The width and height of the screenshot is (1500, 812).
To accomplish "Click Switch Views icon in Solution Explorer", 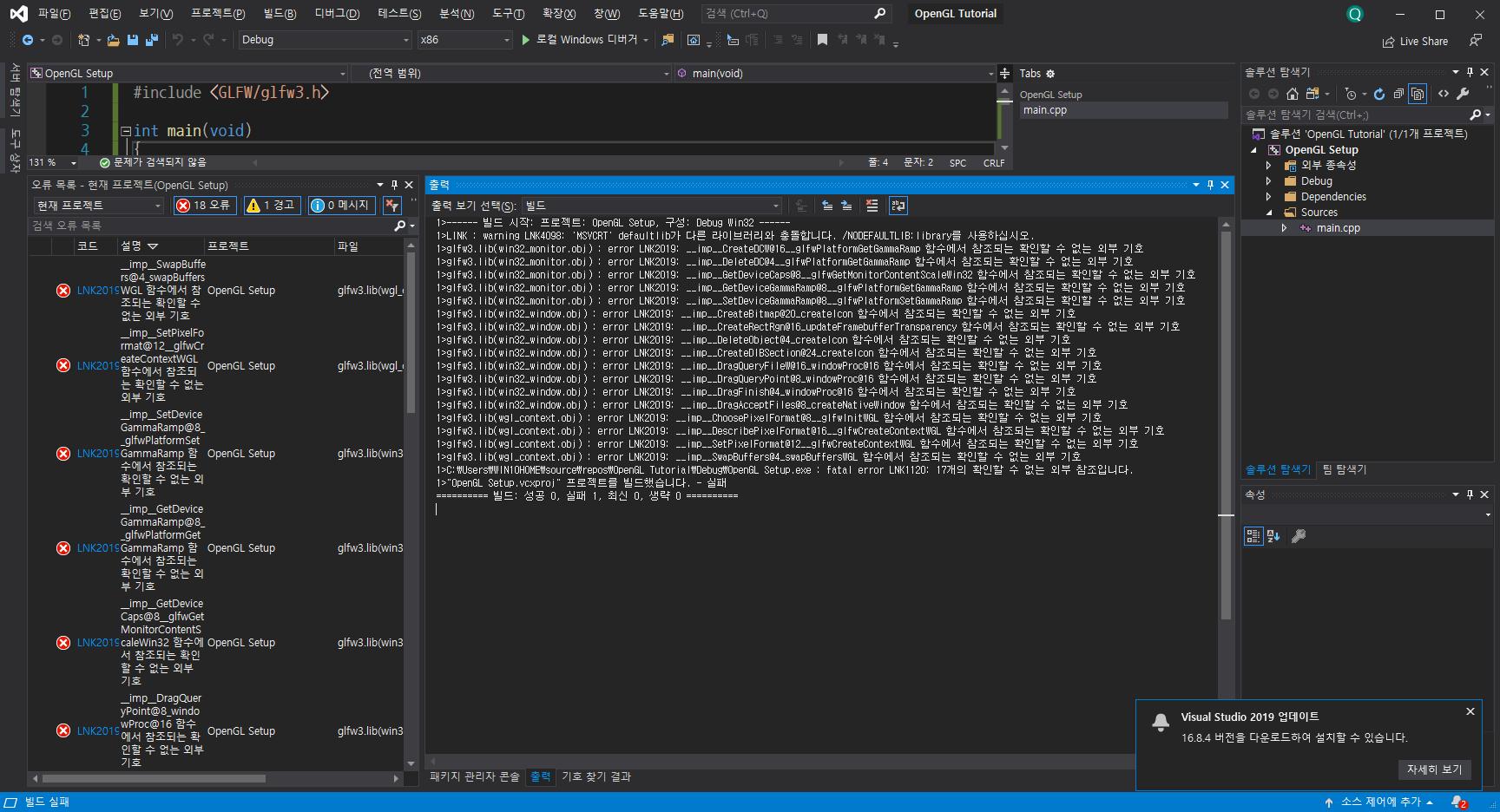I will (x=1312, y=94).
